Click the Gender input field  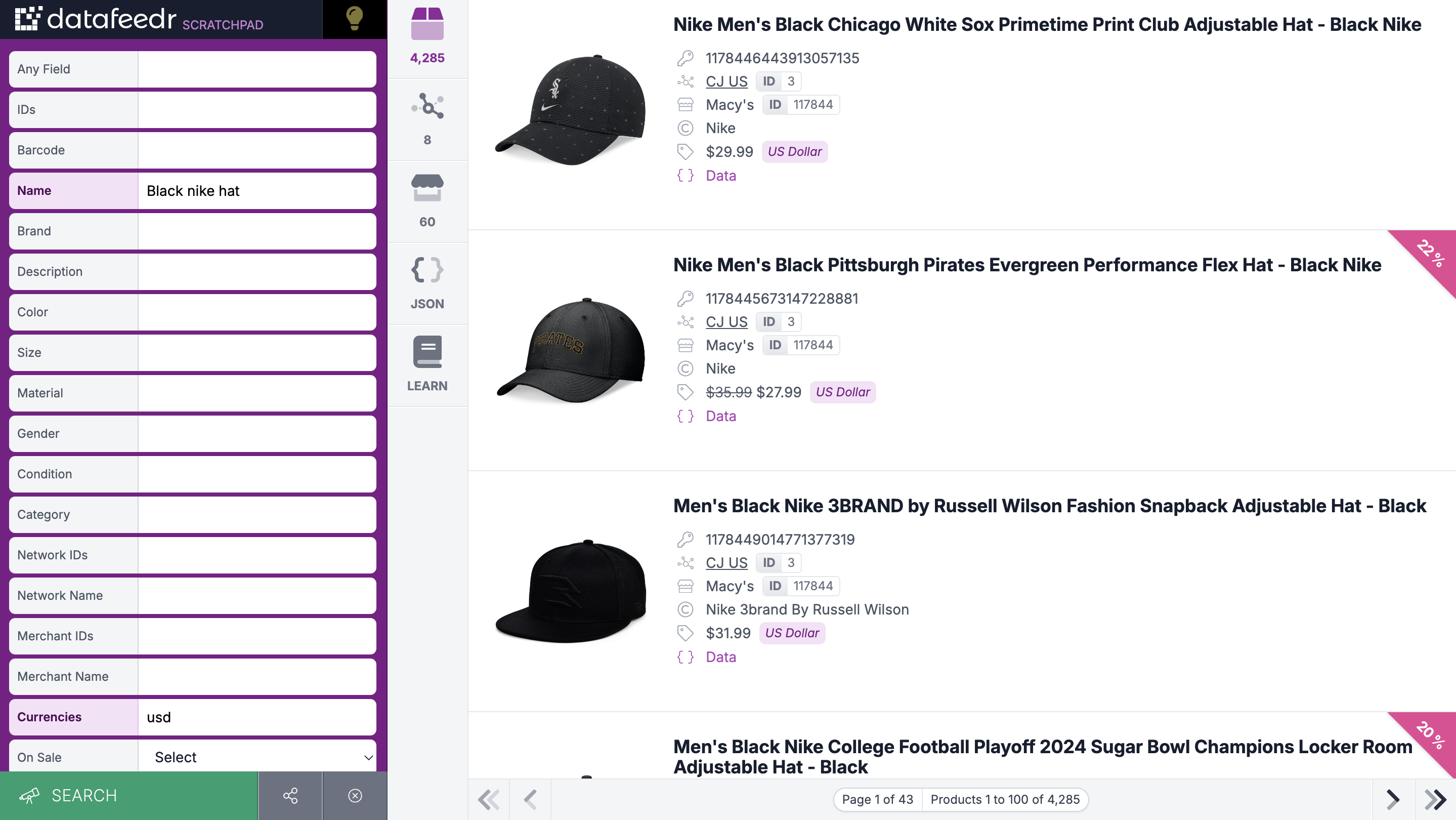(x=257, y=434)
